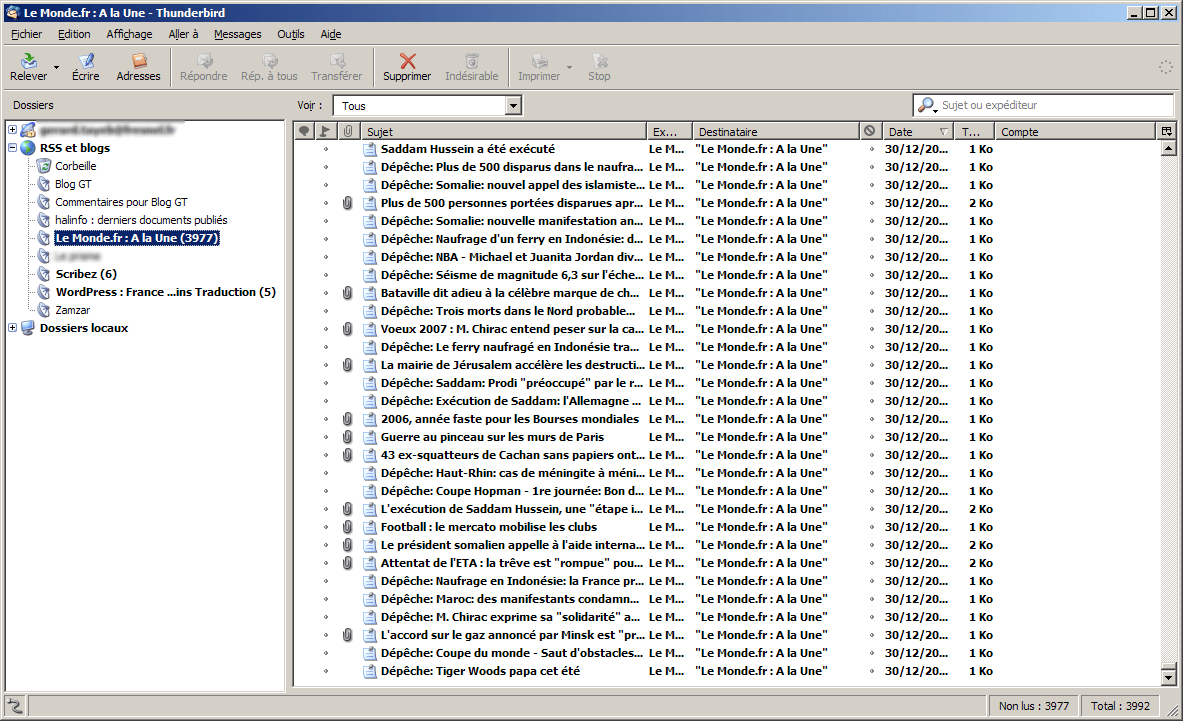Toggle read status of Saddam Hussein a été exécuté
The image size is (1183, 721).
(326, 149)
